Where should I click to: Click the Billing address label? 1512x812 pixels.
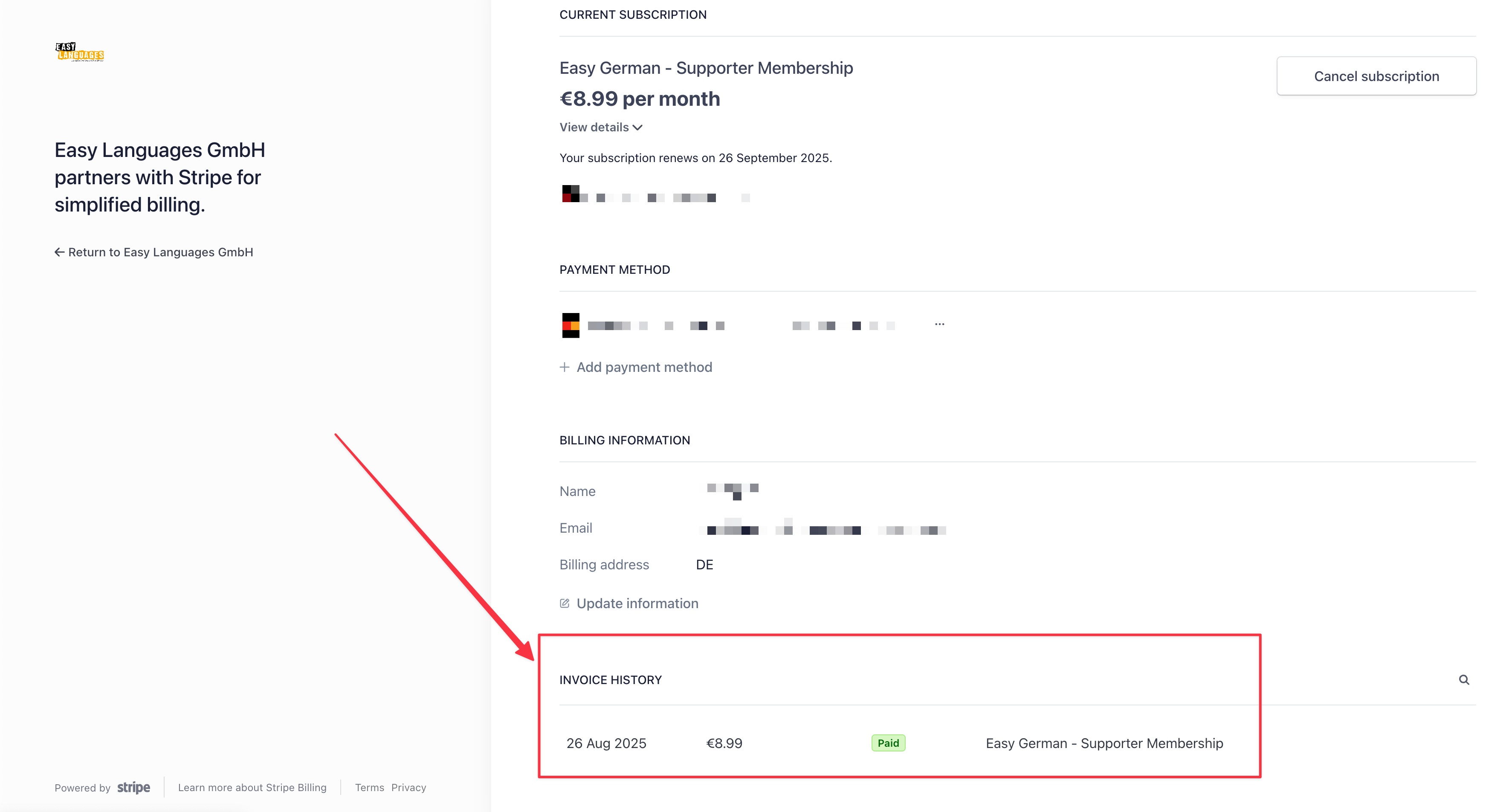604,565
